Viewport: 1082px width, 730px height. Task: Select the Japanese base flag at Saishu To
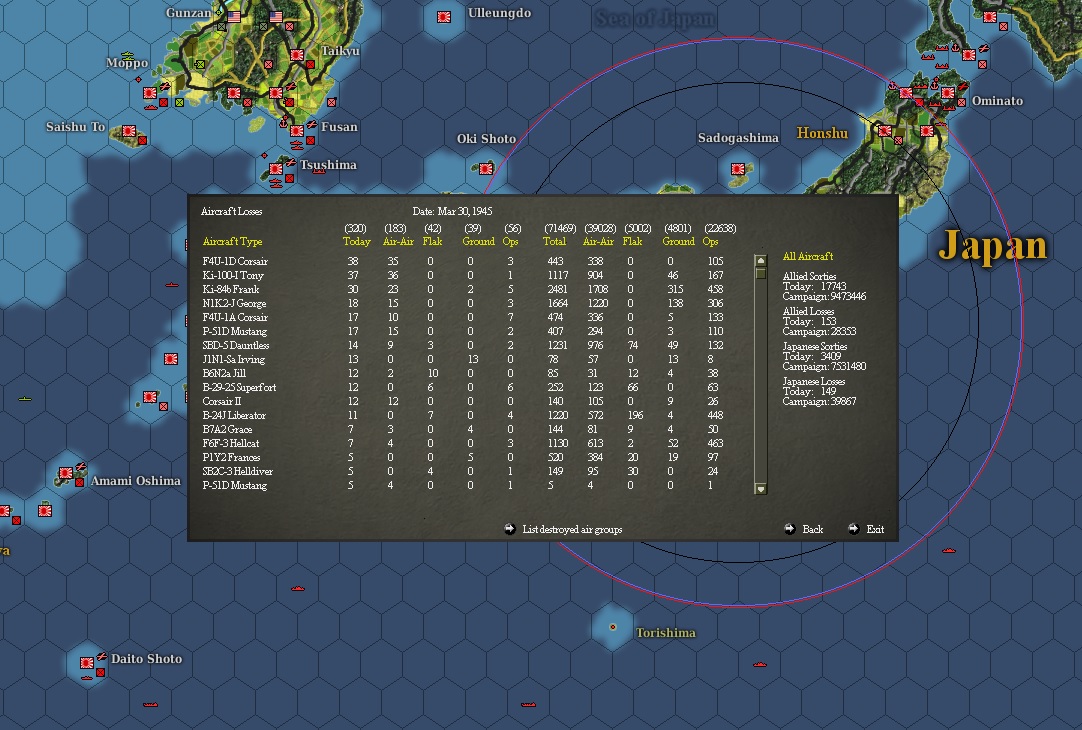(128, 131)
